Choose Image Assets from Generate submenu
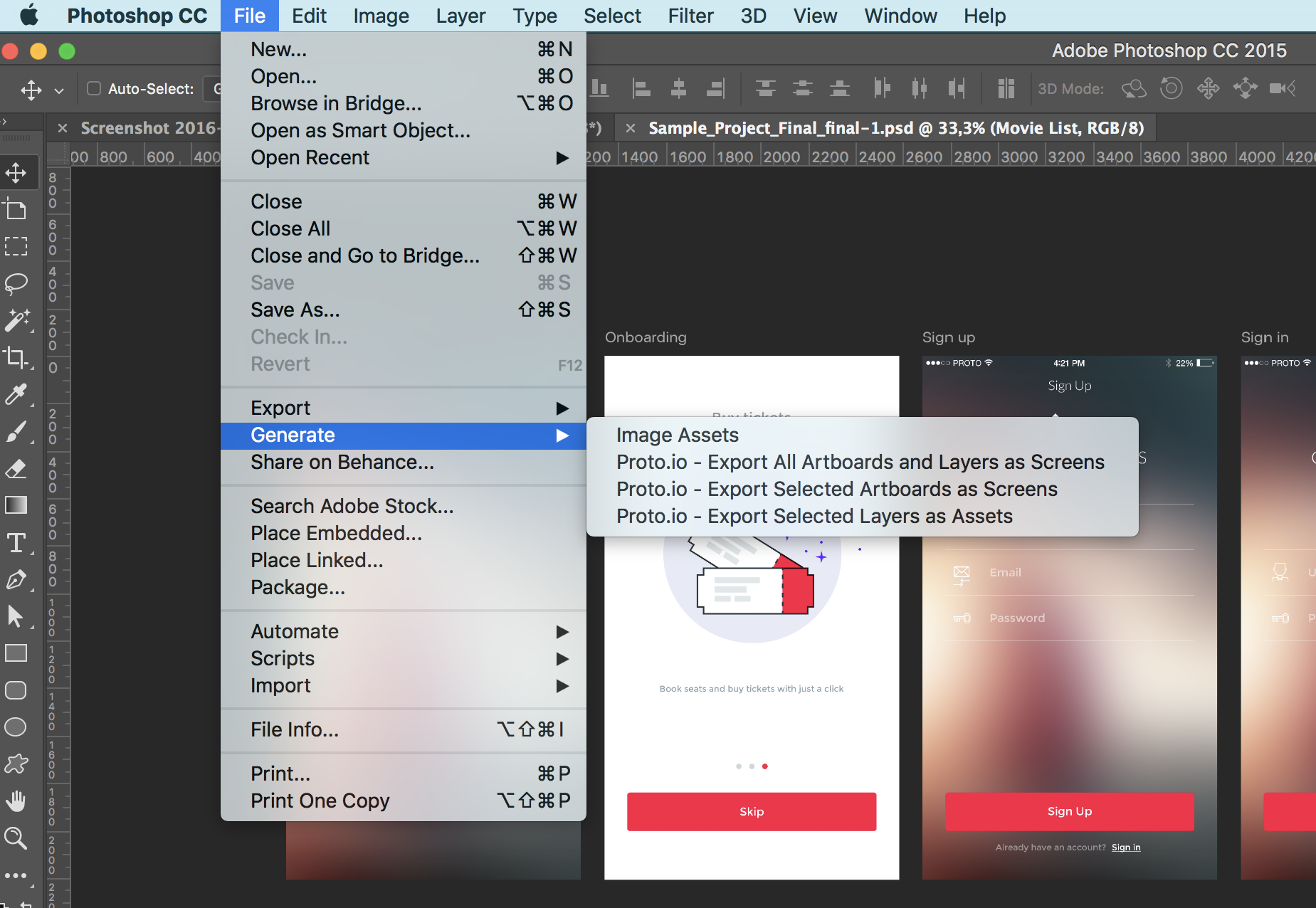The height and width of the screenshot is (908, 1316). pyautogui.click(x=863, y=435)
